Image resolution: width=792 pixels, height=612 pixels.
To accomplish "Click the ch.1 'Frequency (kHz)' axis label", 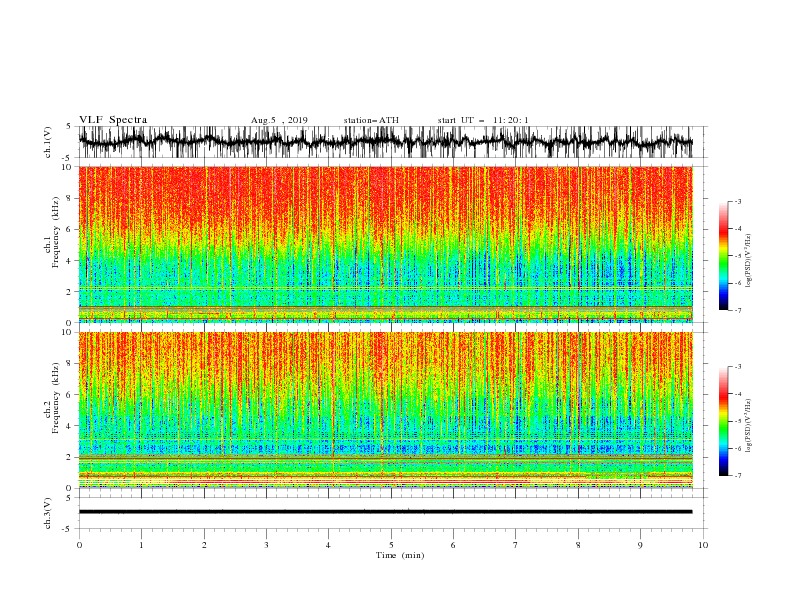I will (56, 230).
